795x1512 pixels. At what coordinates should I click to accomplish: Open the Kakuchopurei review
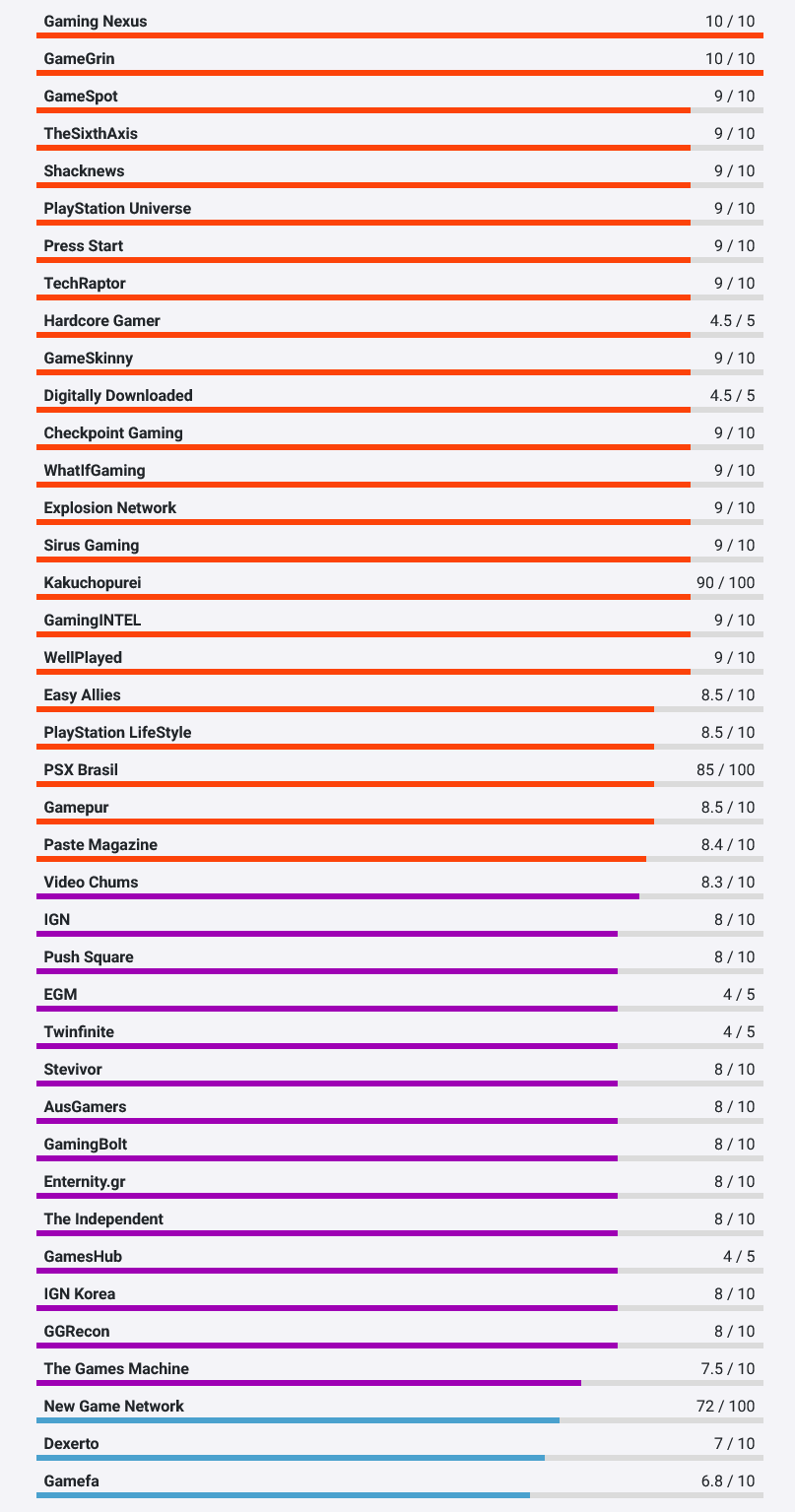(93, 583)
